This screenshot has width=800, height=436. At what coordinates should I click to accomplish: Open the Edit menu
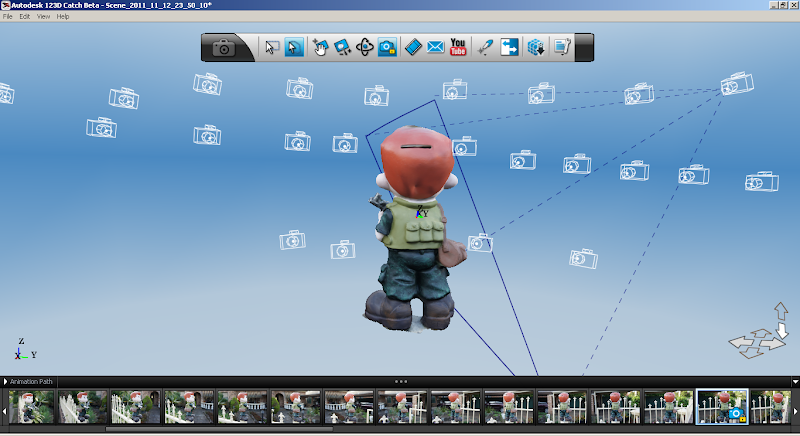pos(24,17)
